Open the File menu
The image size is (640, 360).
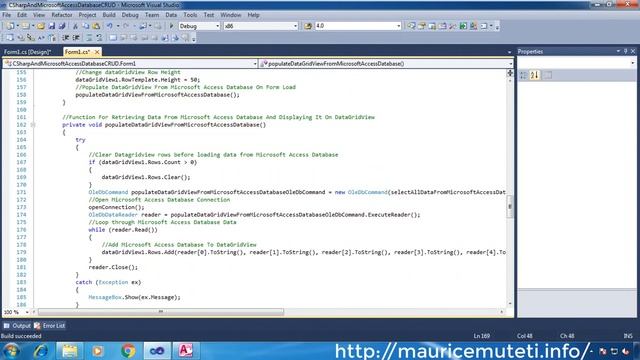click(x=7, y=15)
